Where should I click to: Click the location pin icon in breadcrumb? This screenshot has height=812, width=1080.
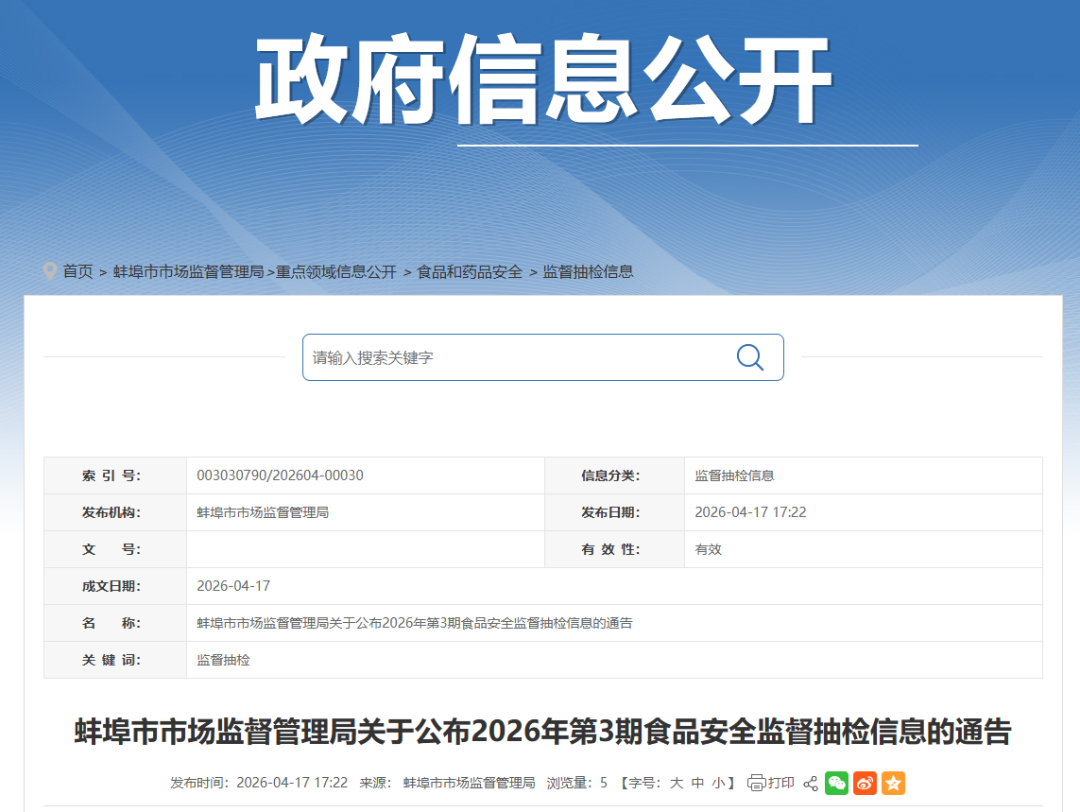click(50, 271)
